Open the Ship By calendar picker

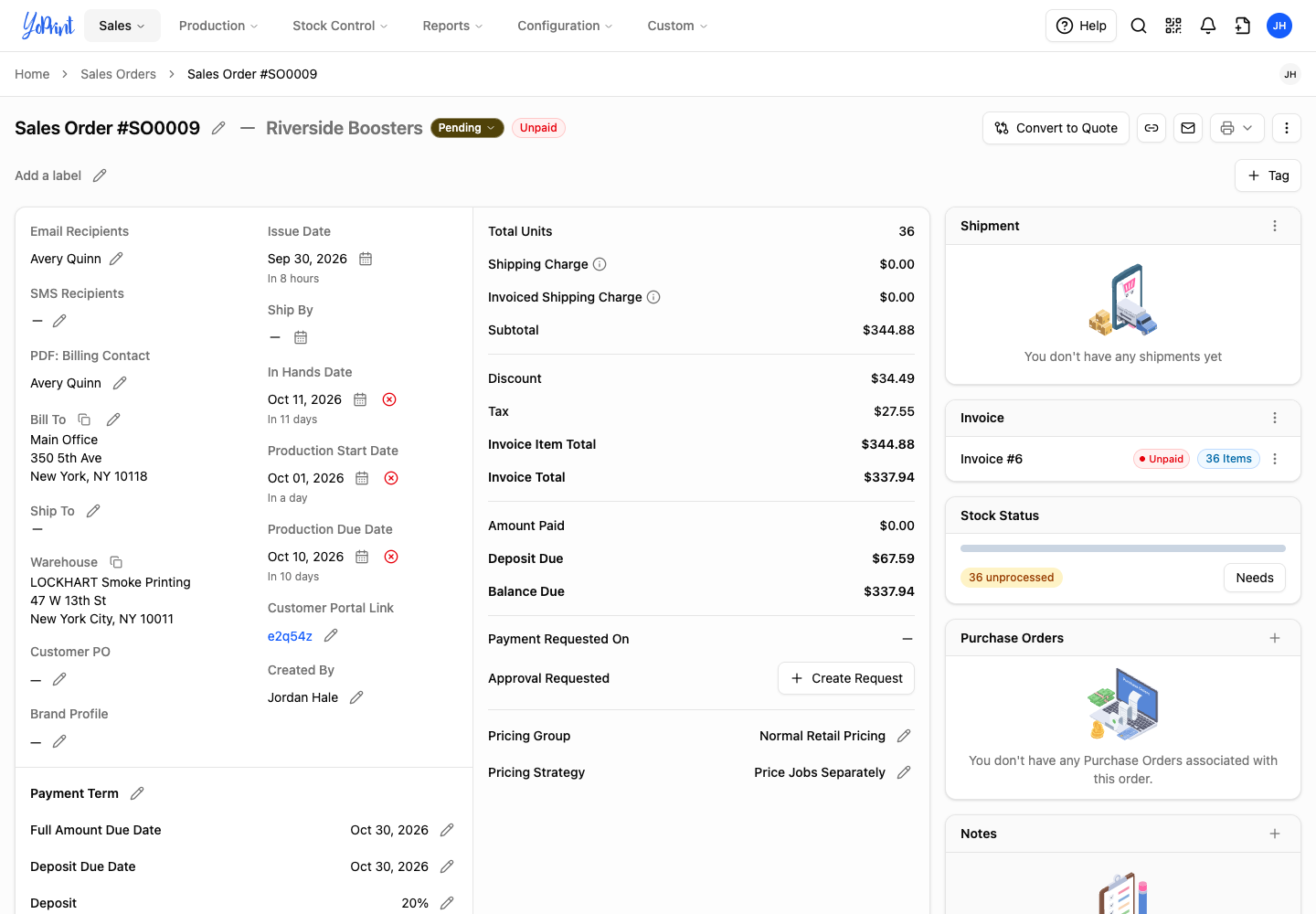click(x=301, y=337)
